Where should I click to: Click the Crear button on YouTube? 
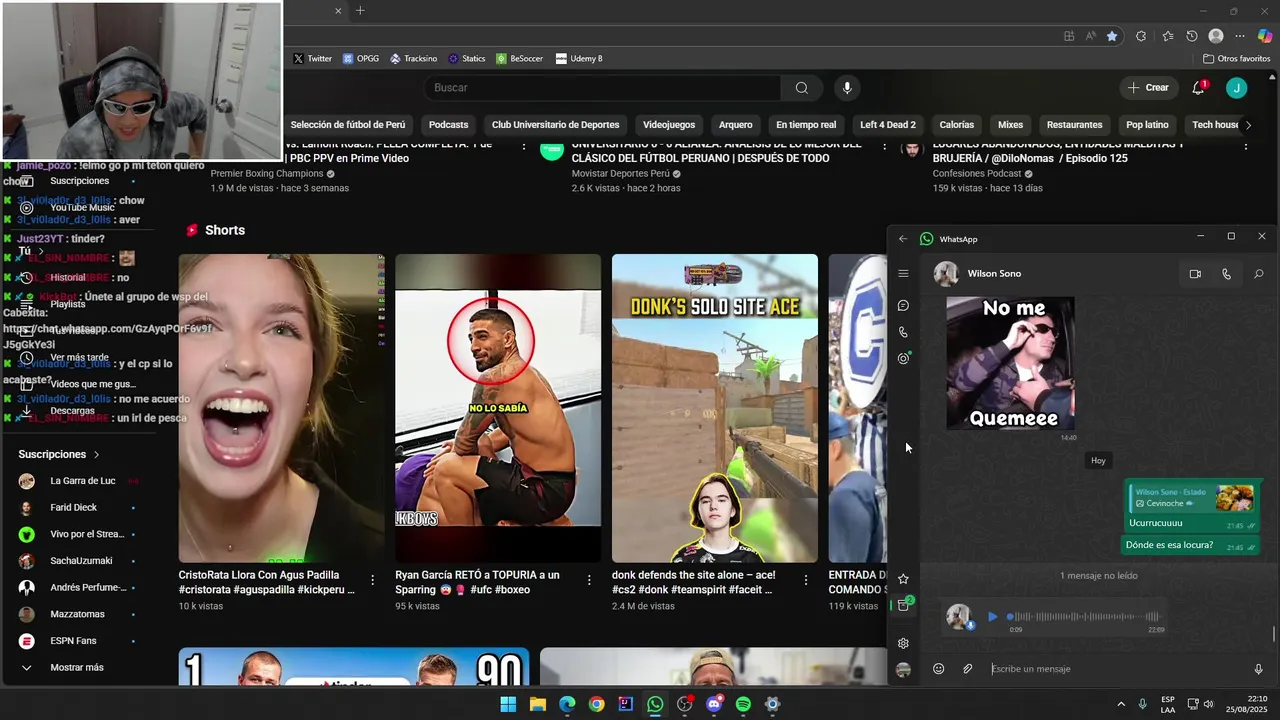[x=1148, y=88]
